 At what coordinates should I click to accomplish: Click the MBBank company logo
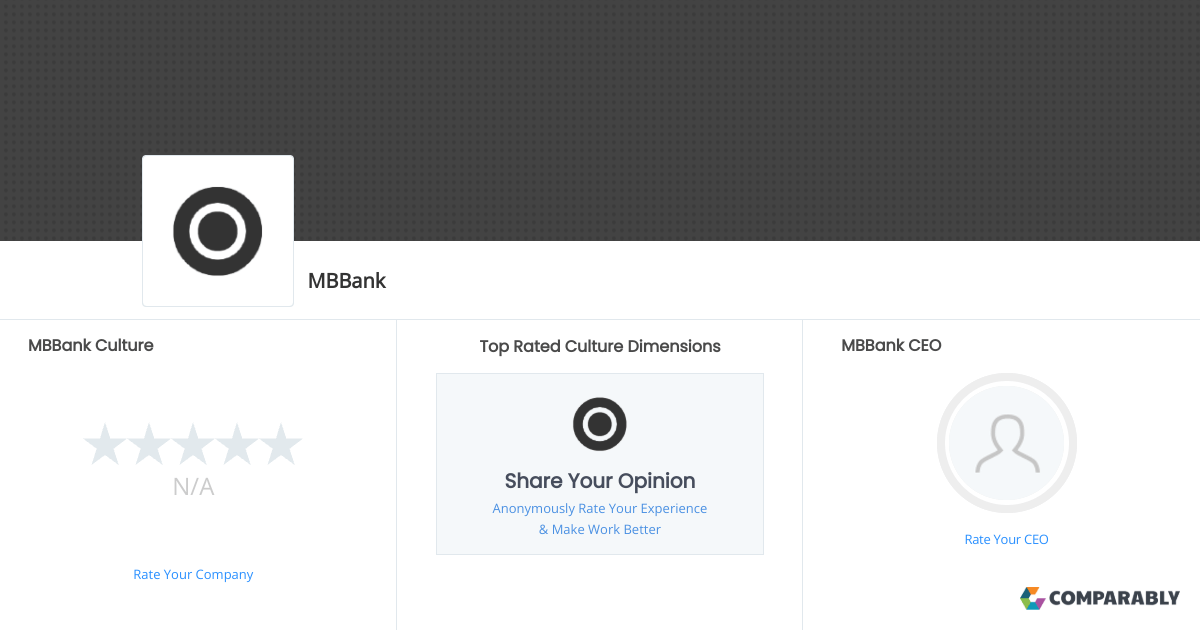pos(218,231)
